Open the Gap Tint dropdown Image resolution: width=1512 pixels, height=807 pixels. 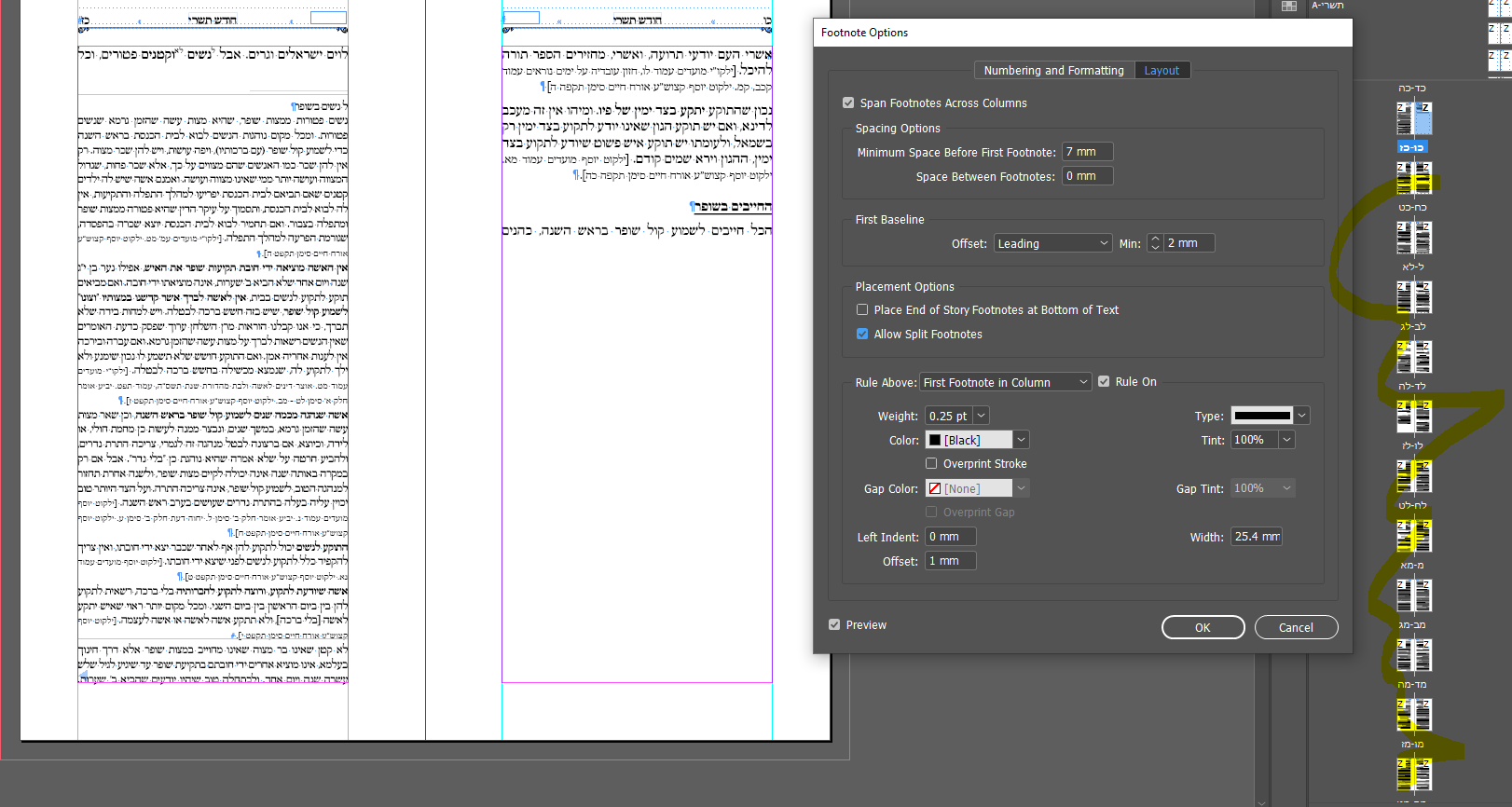coord(1263,488)
